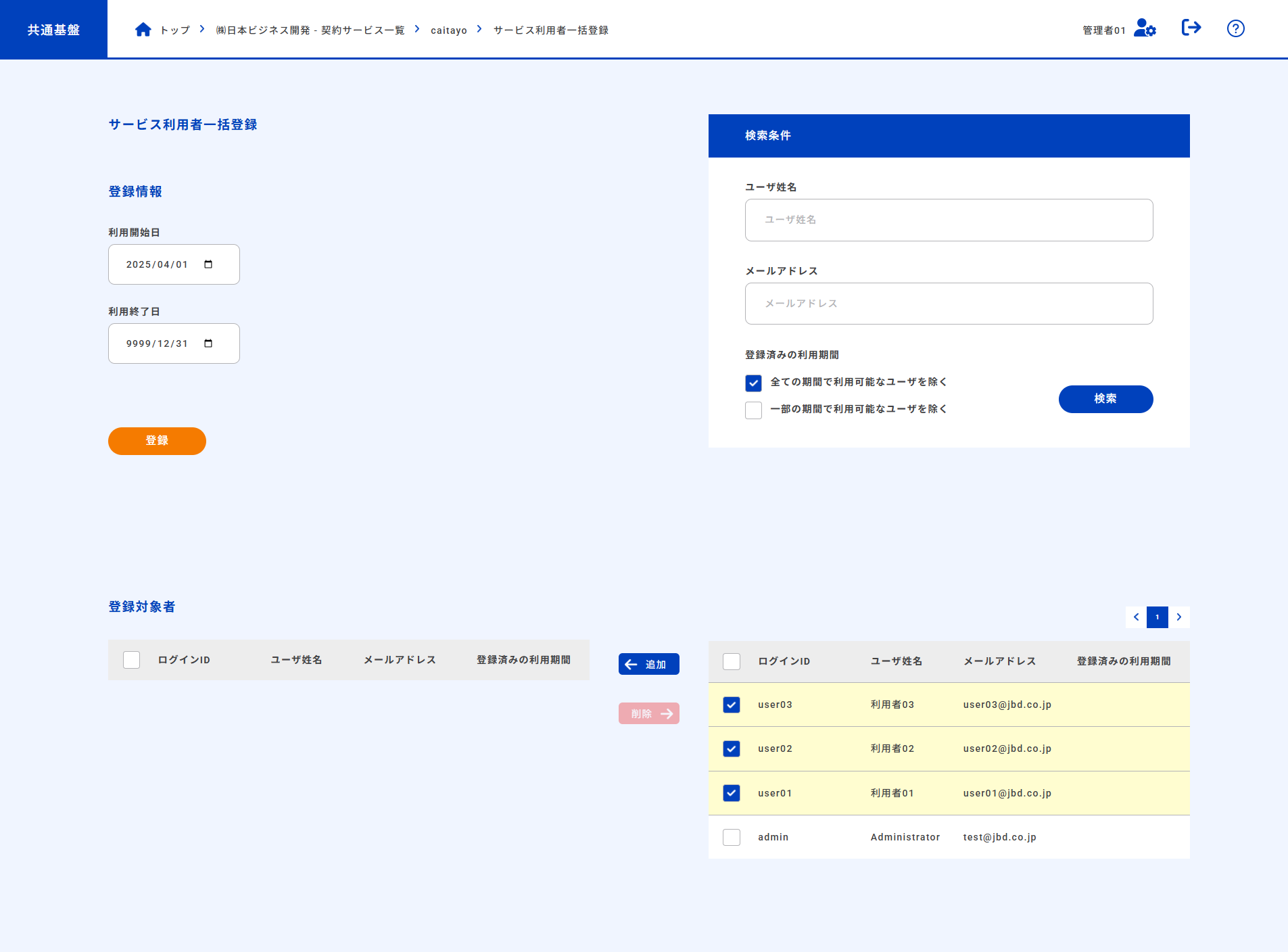The width and height of the screenshot is (1288, 952).
Task: Click the 検索 search button
Action: coord(1105,399)
